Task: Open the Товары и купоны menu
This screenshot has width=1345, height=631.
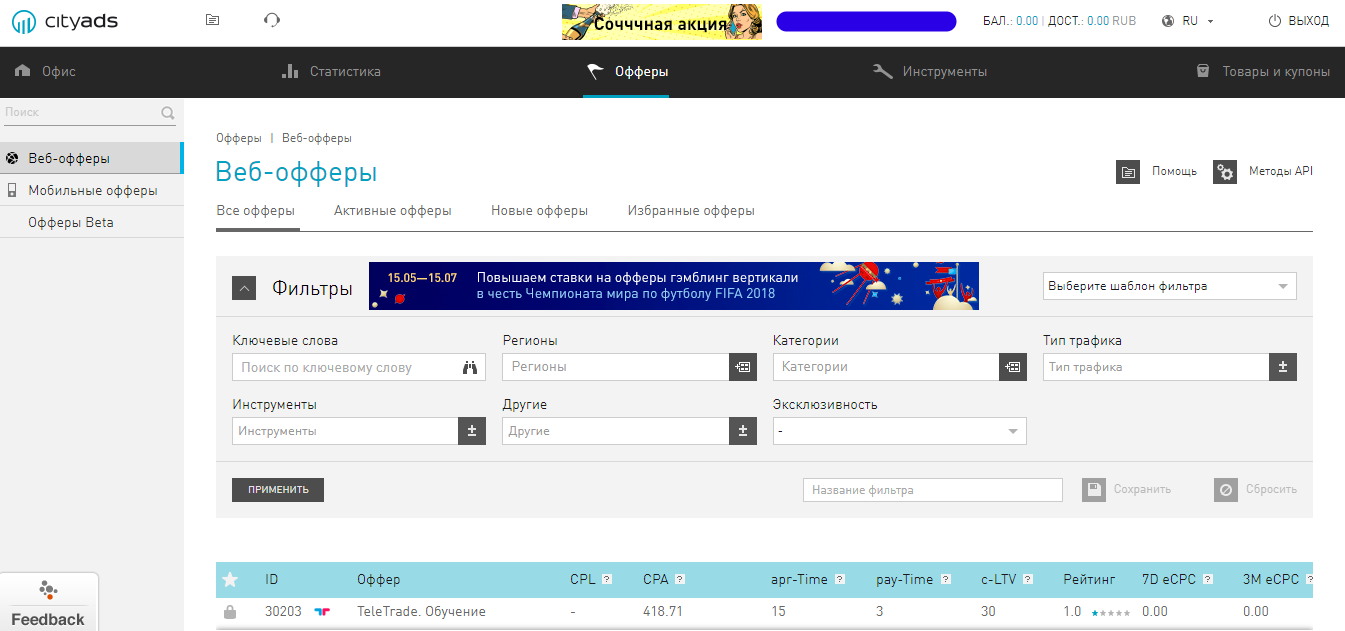Action: pyautogui.click(x=1263, y=72)
